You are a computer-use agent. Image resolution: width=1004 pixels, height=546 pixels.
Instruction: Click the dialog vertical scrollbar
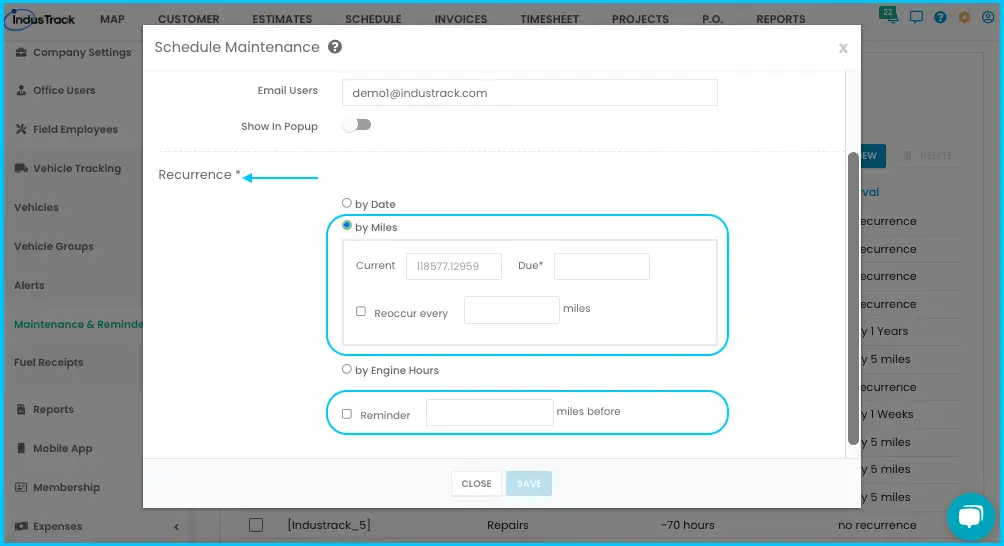853,298
